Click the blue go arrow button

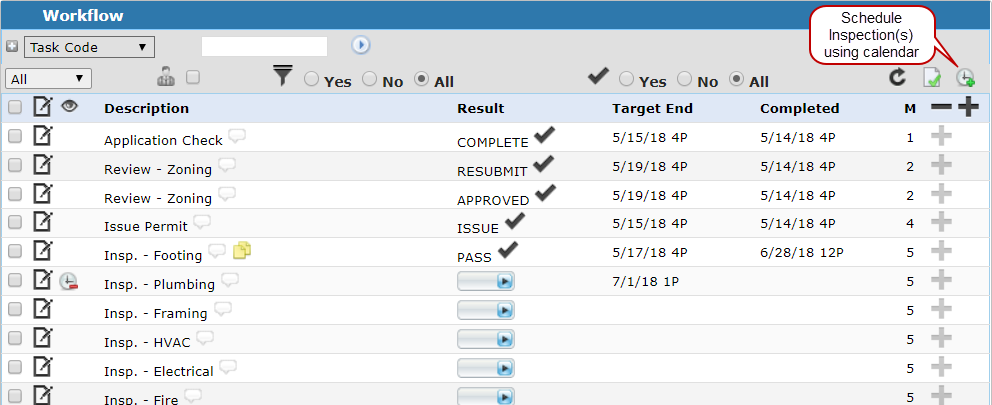pyautogui.click(x=361, y=45)
